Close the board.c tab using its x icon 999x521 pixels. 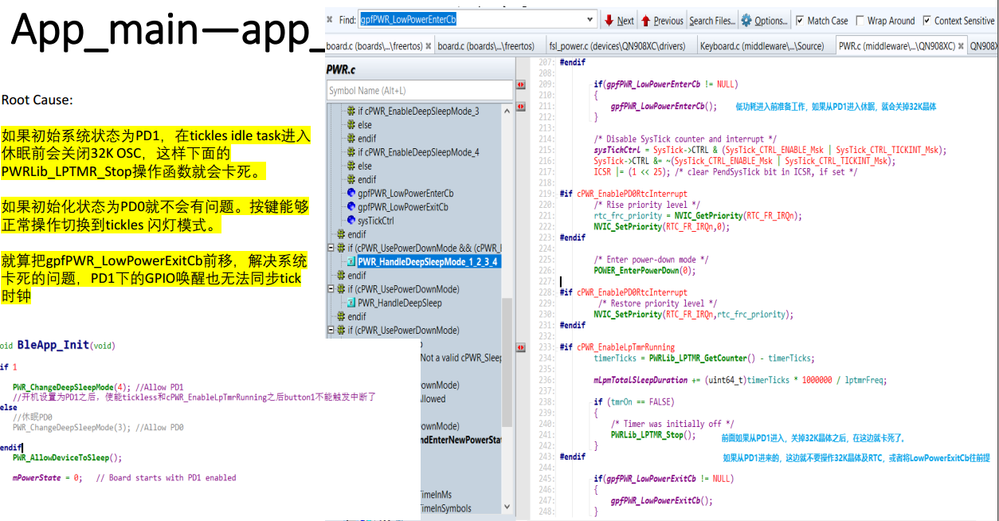coord(428,46)
